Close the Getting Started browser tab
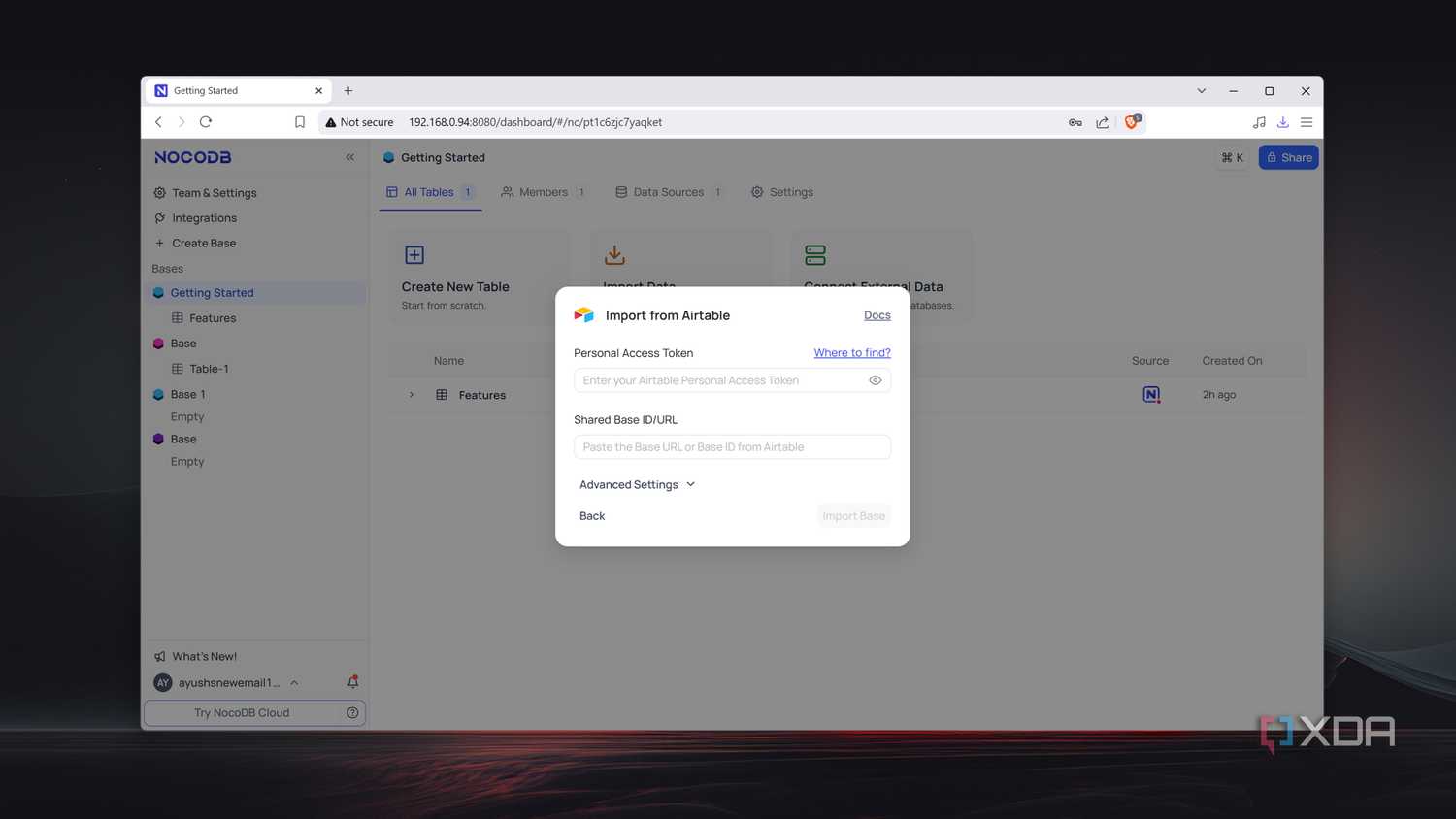 (x=318, y=91)
